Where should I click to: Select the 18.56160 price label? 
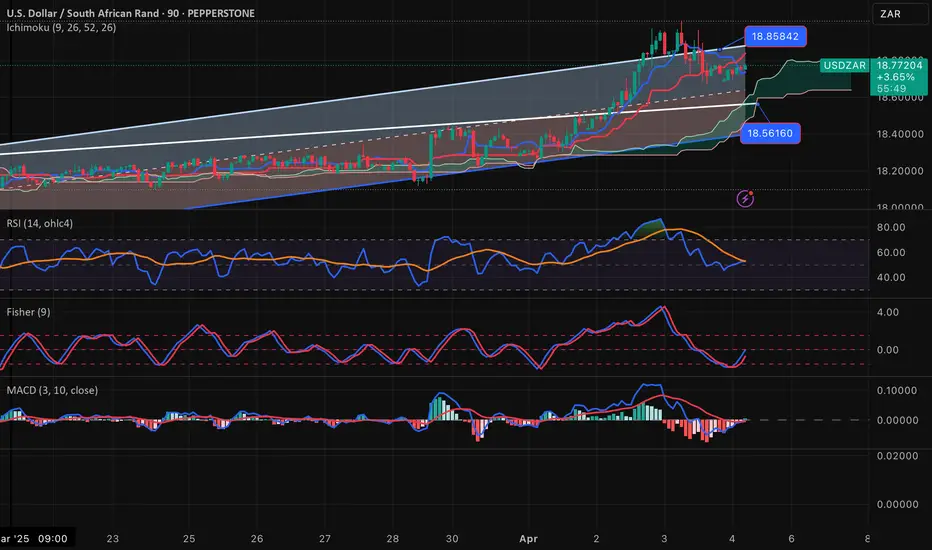click(x=770, y=133)
